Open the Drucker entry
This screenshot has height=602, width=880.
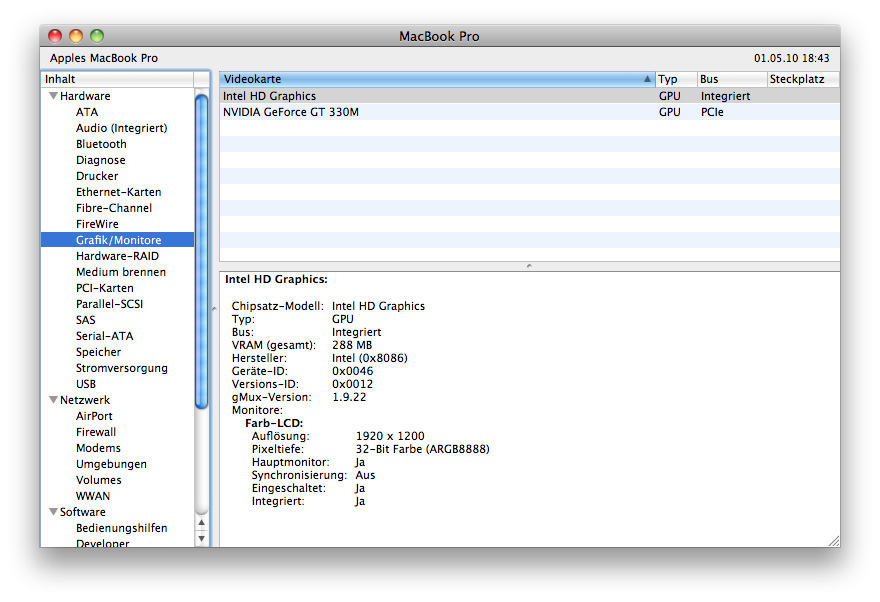[x=97, y=176]
